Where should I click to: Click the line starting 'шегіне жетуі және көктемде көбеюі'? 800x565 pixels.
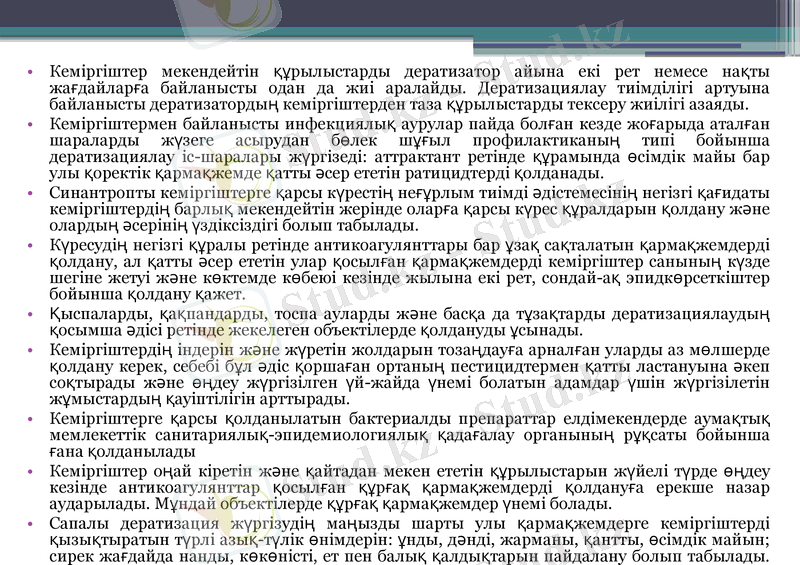click(409, 278)
